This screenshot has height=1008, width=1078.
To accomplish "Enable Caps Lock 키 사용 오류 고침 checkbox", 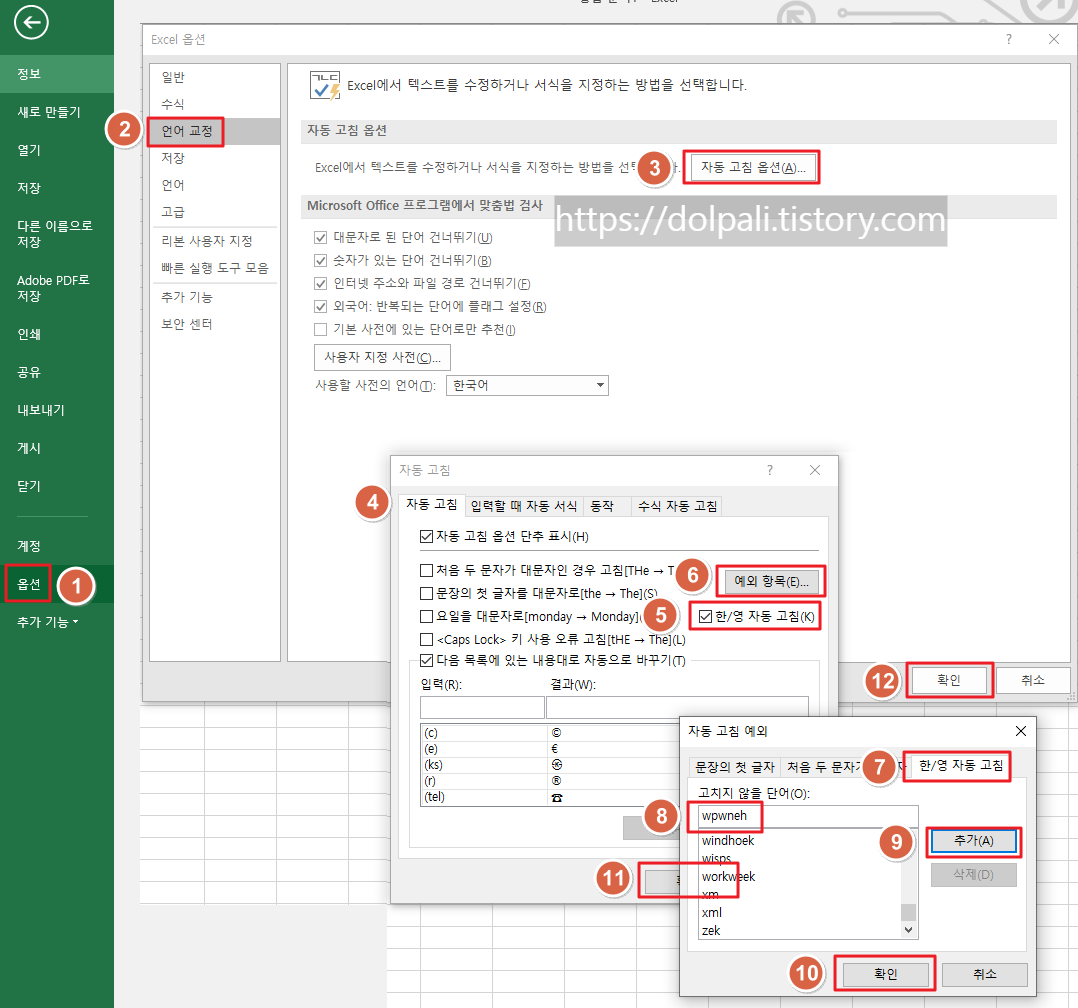I will click(x=426, y=639).
